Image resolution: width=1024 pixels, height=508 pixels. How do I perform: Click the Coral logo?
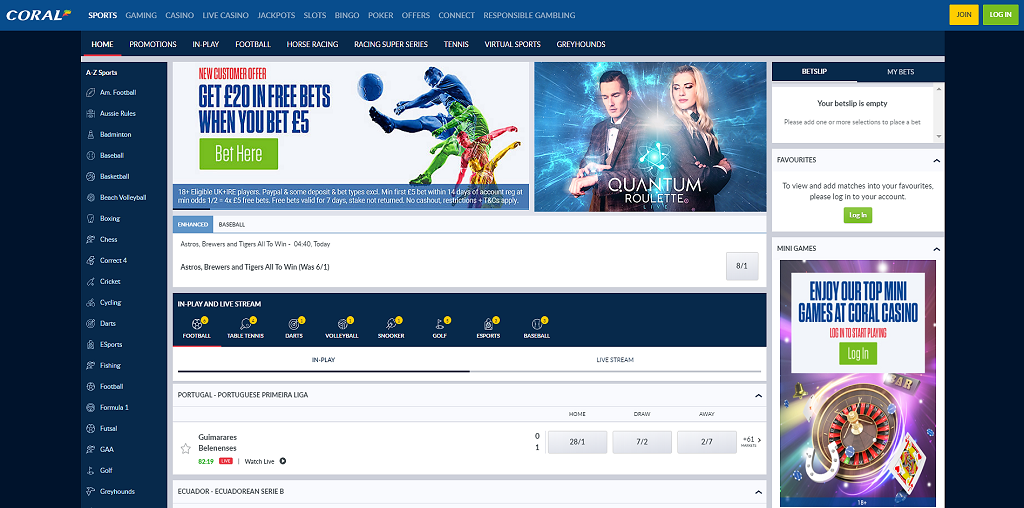coord(39,14)
